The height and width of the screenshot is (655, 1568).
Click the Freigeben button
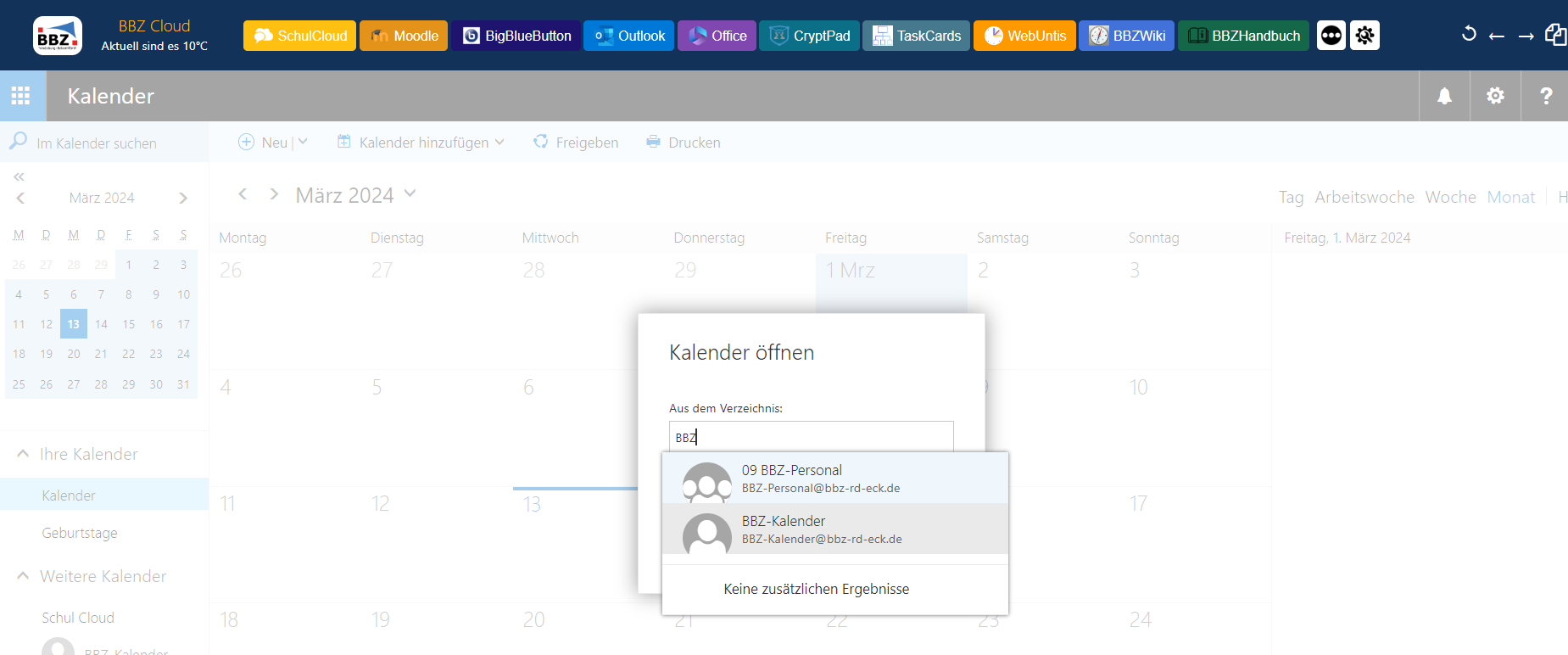coord(576,143)
